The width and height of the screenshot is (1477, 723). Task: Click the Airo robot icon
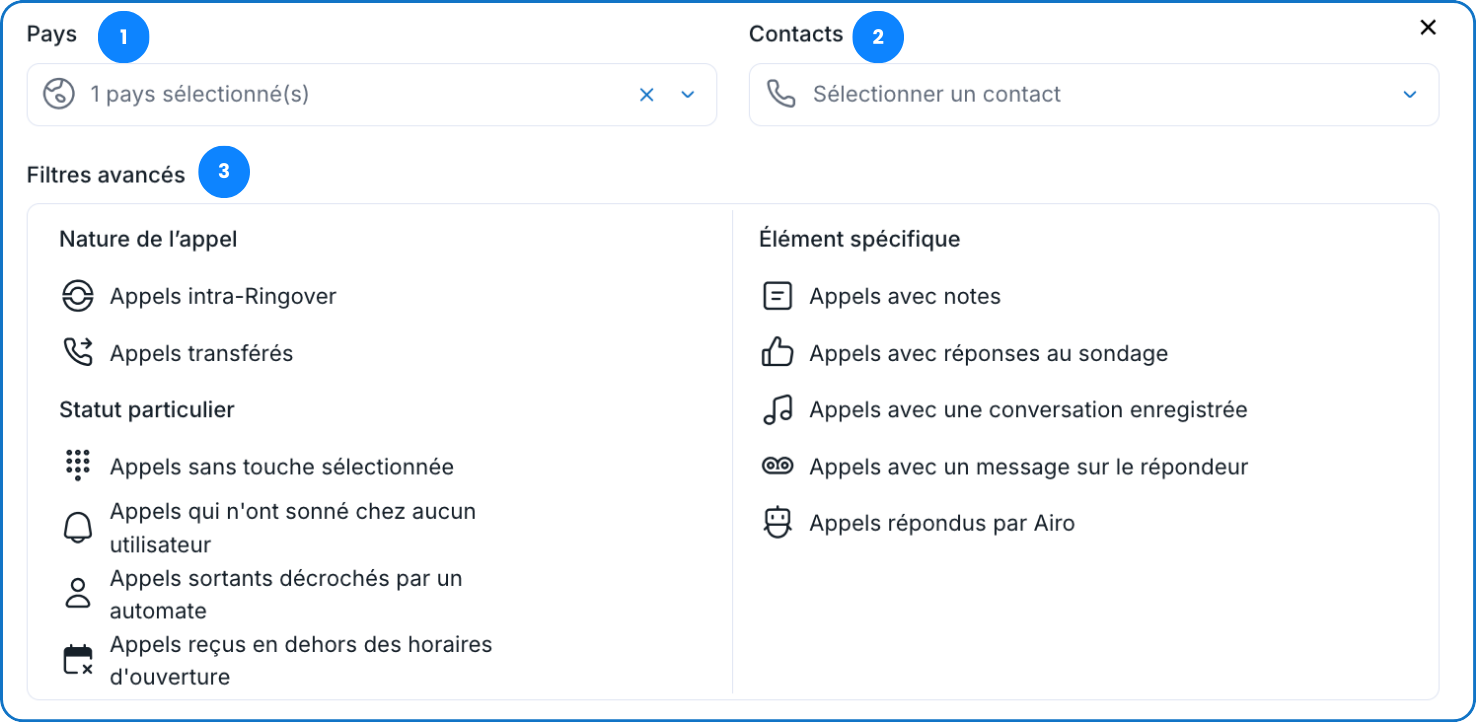(x=777, y=523)
